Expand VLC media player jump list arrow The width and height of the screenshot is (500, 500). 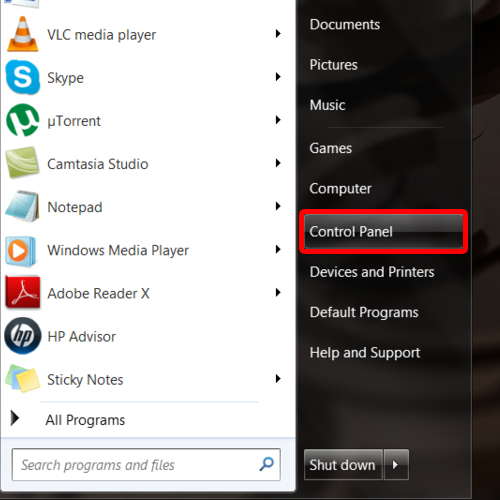click(x=278, y=34)
